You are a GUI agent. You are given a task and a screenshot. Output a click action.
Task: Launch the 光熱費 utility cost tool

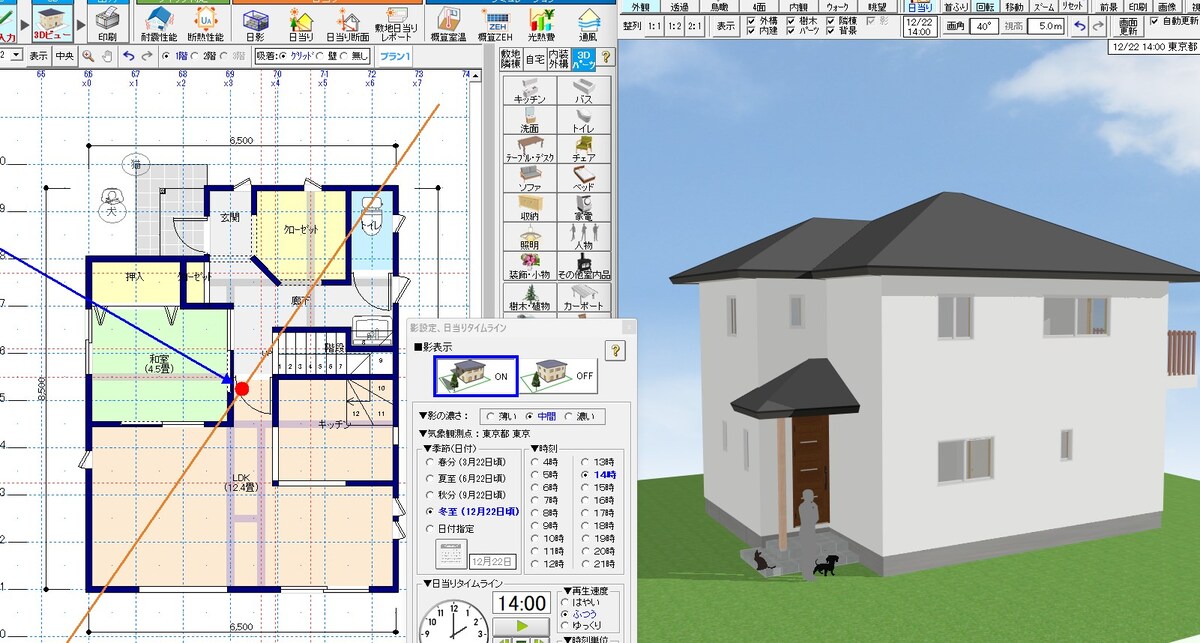pos(541,24)
